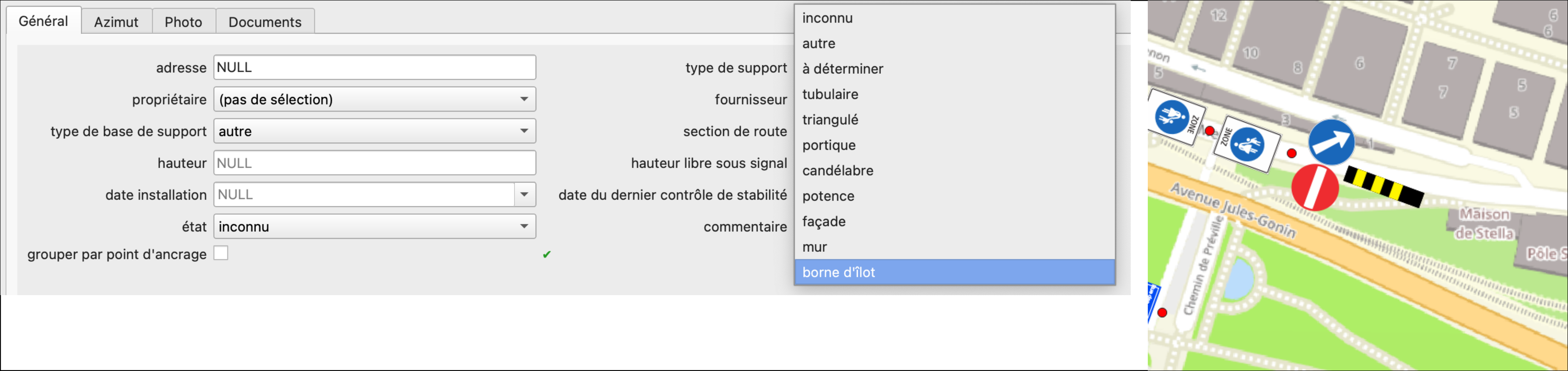Switch to the Photo tab

pos(184,21)
